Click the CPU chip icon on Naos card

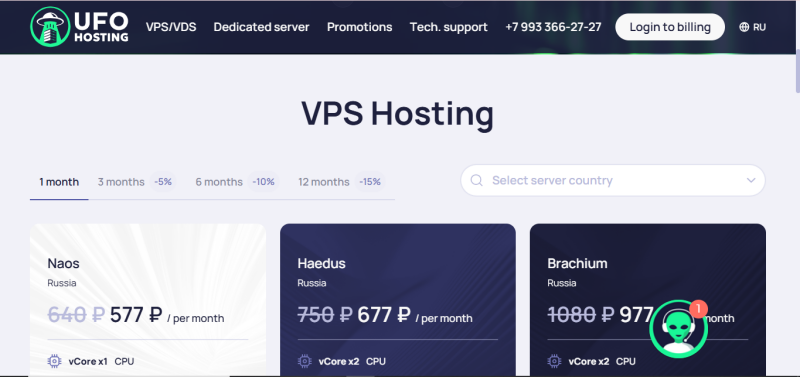54,361
